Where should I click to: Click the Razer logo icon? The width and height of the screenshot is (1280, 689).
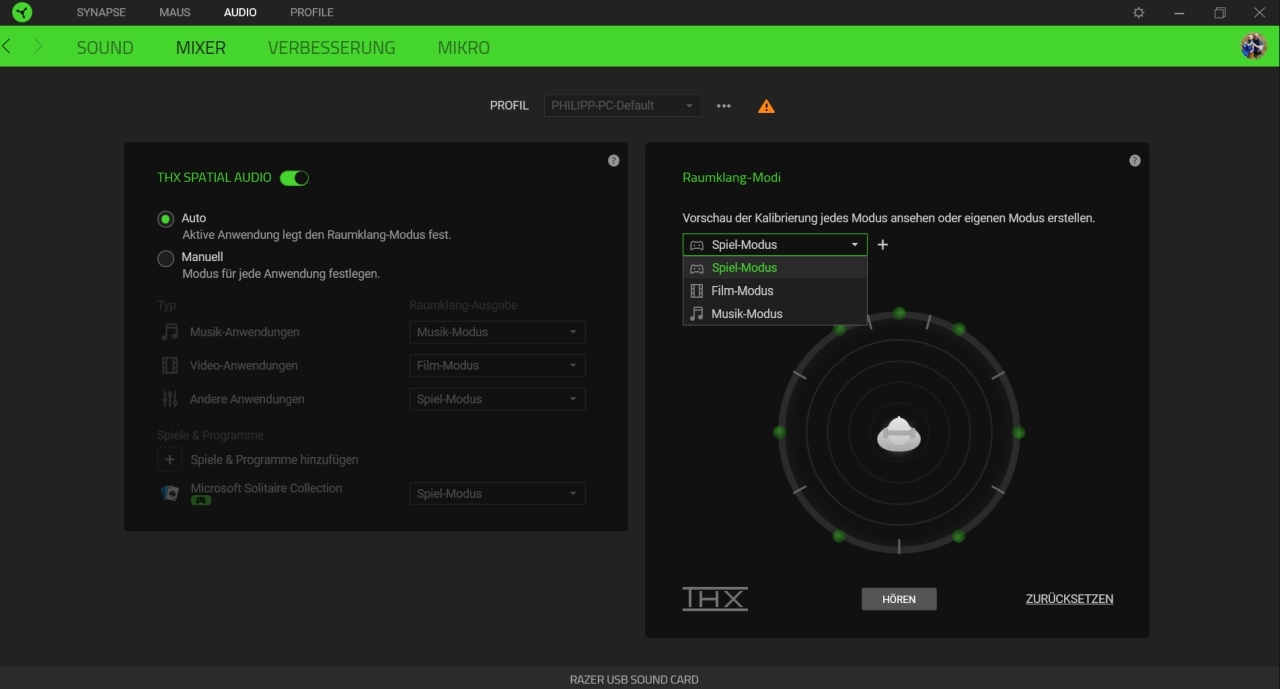(x=22, y=13)
